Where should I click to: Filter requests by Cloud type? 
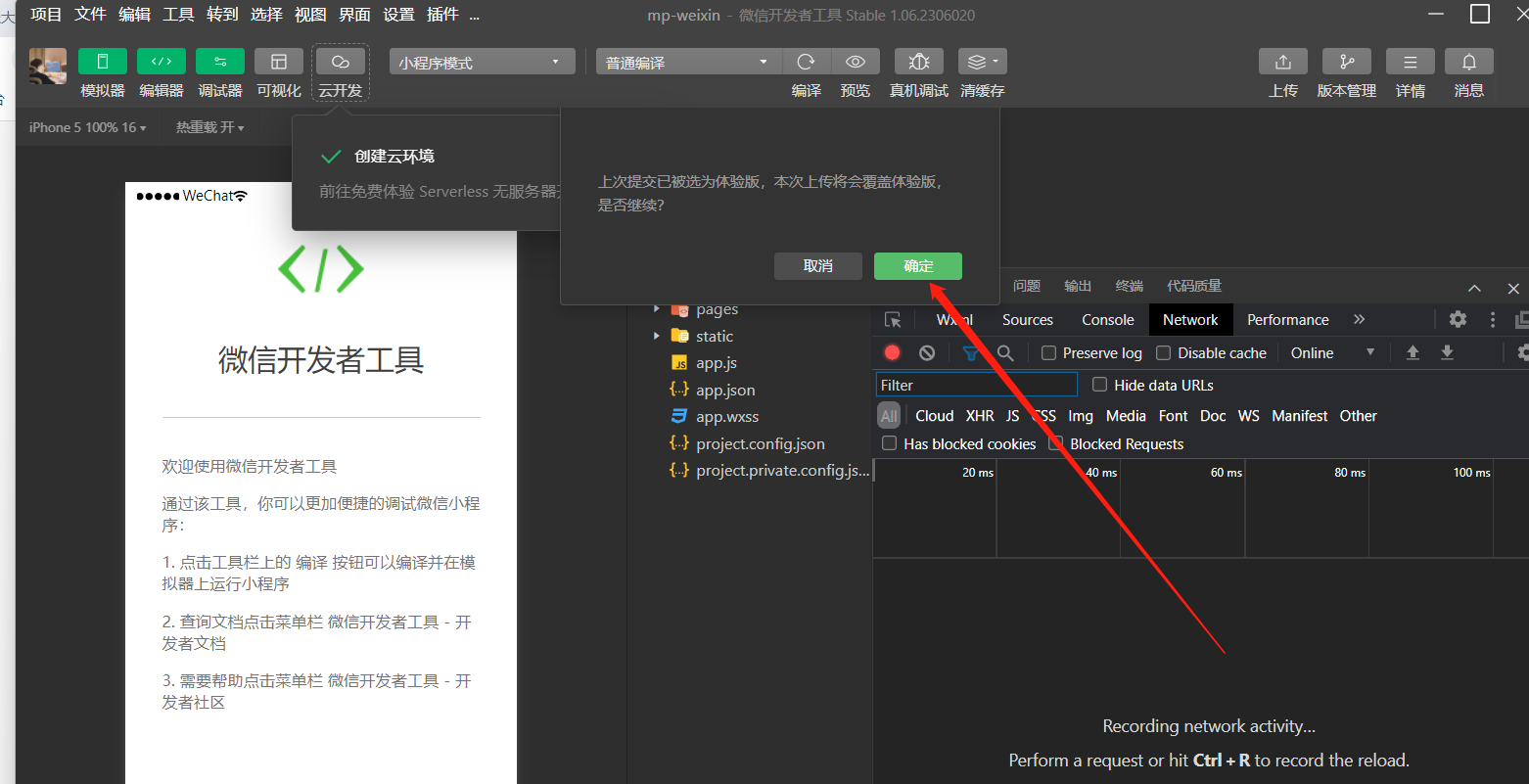934,416
